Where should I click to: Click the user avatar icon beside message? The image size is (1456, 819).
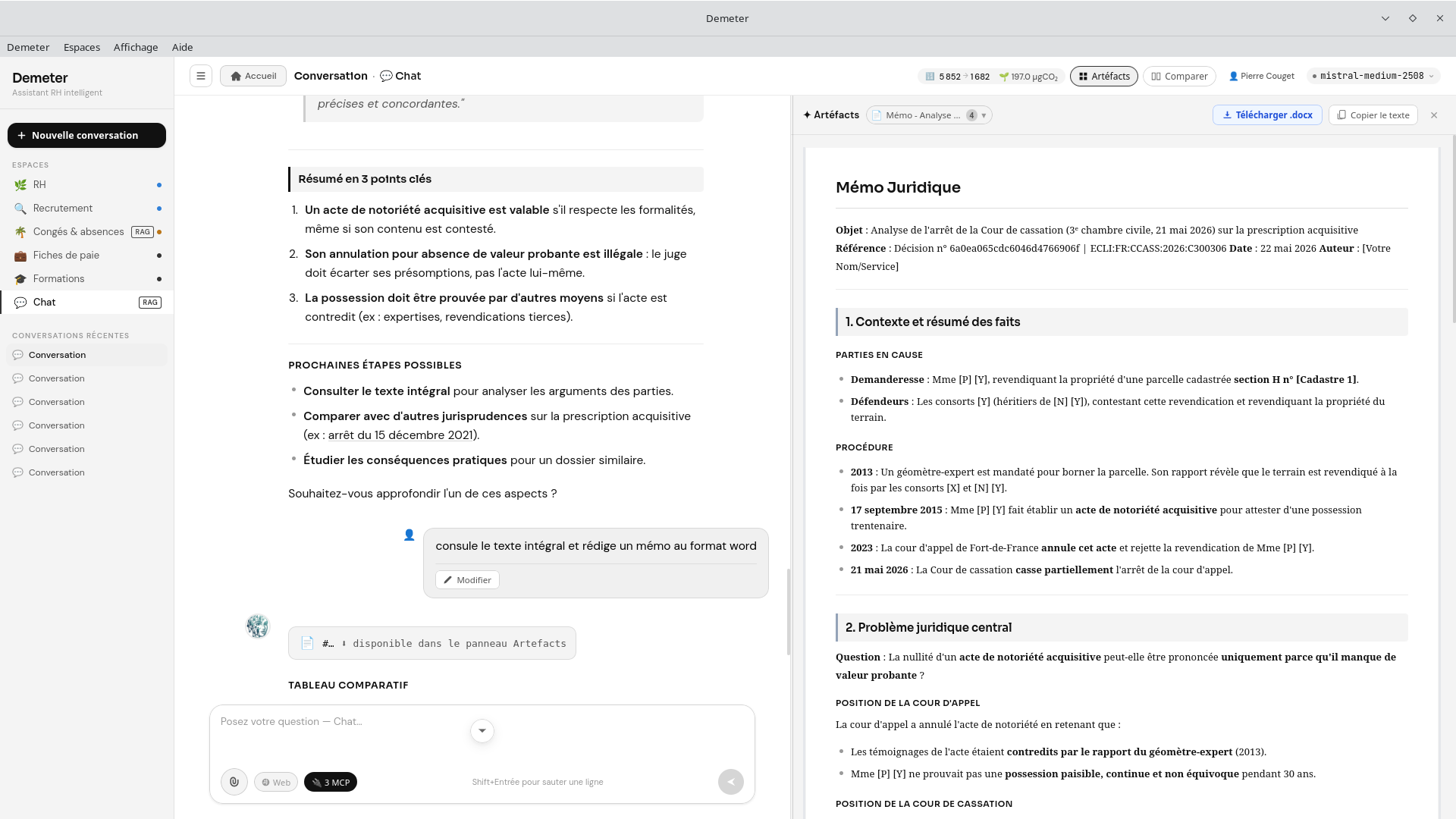pyautogui.click(x=409, y=535)
